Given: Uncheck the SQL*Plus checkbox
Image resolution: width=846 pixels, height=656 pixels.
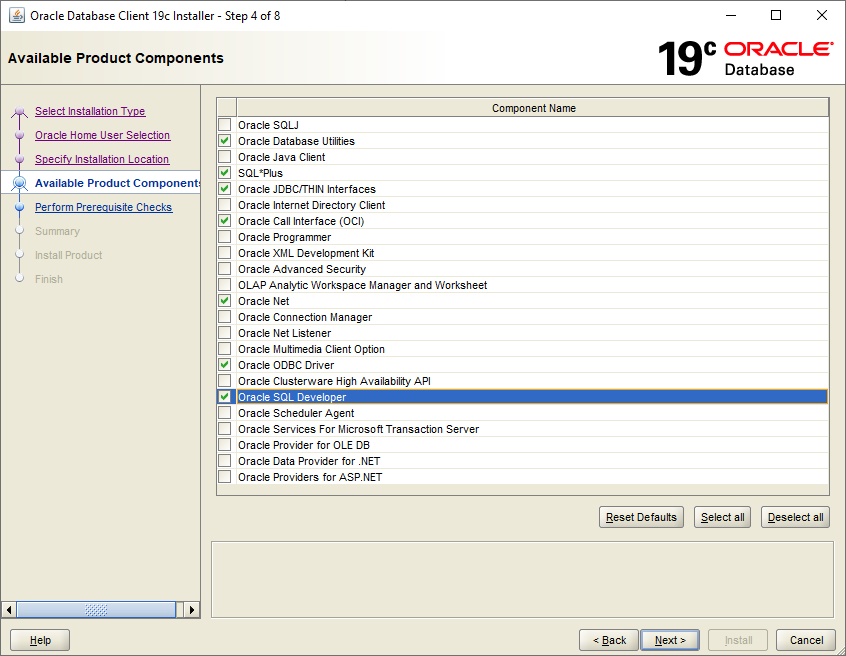Looking at the screenshot, I should [224, 173].
